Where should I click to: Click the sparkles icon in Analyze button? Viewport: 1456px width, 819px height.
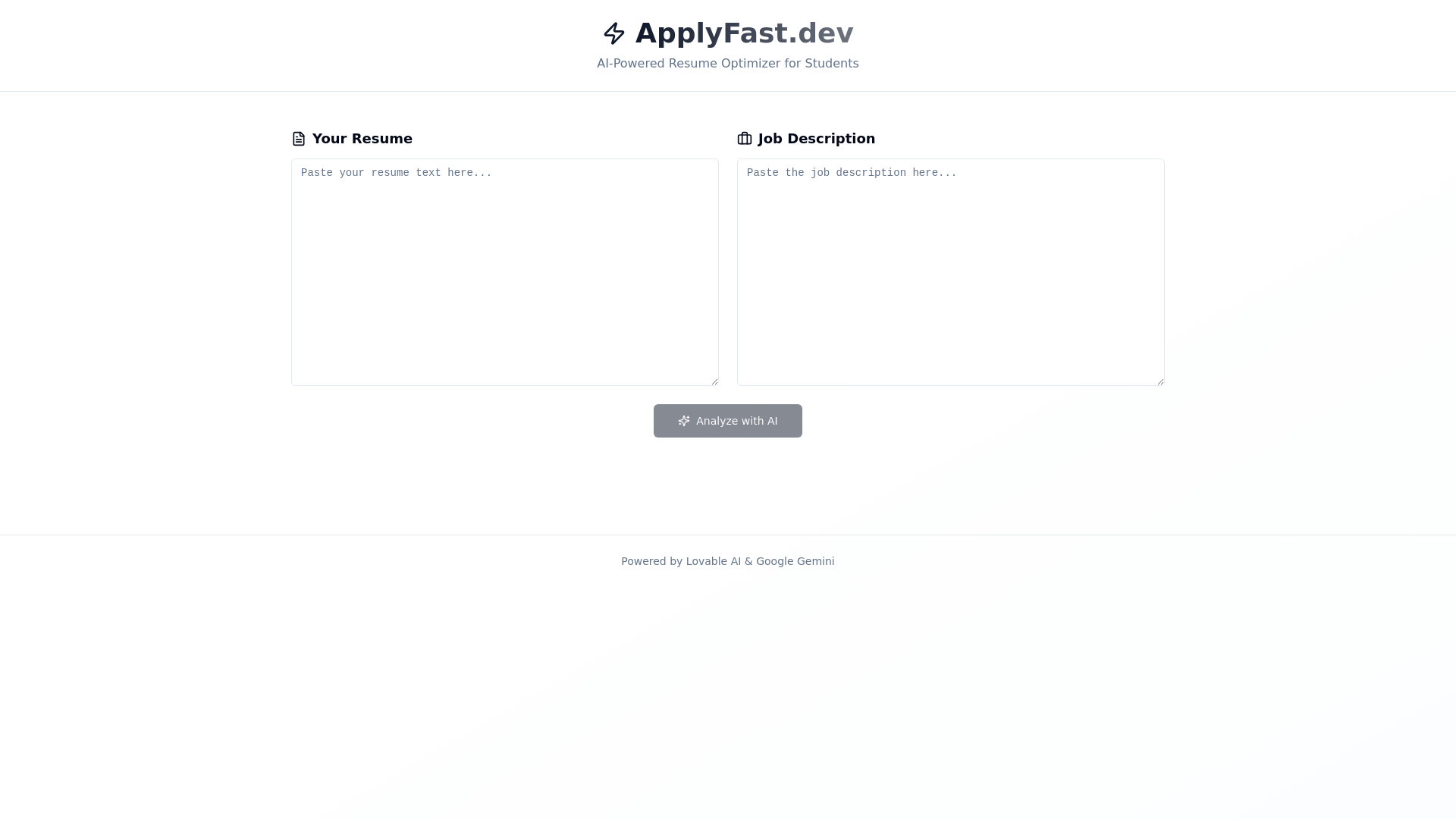(x=684, y=421)
